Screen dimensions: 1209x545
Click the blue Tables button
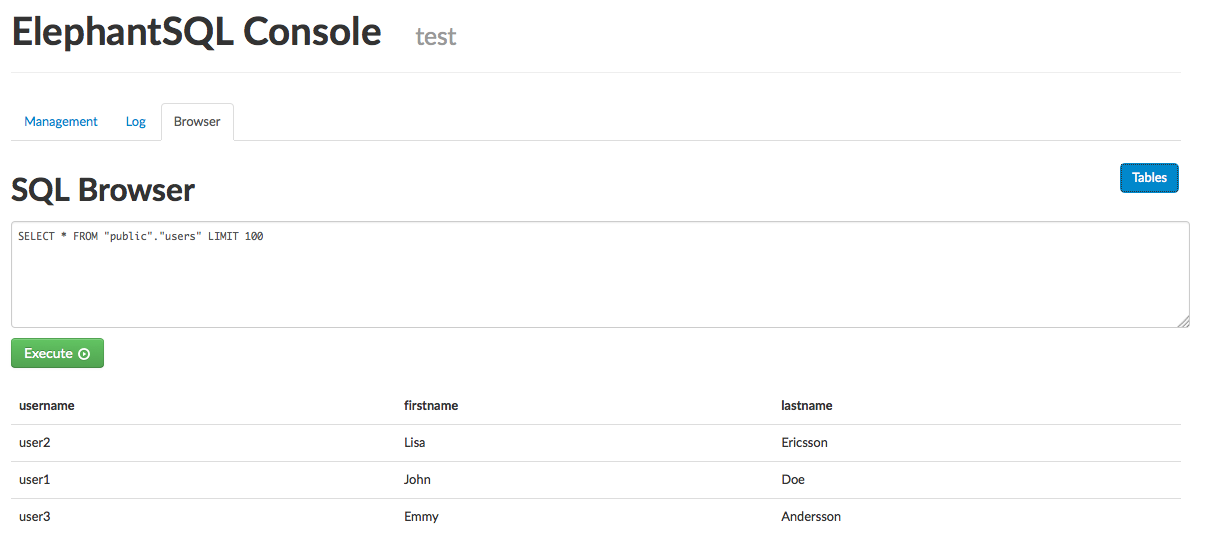click(x=1149, y=178)
